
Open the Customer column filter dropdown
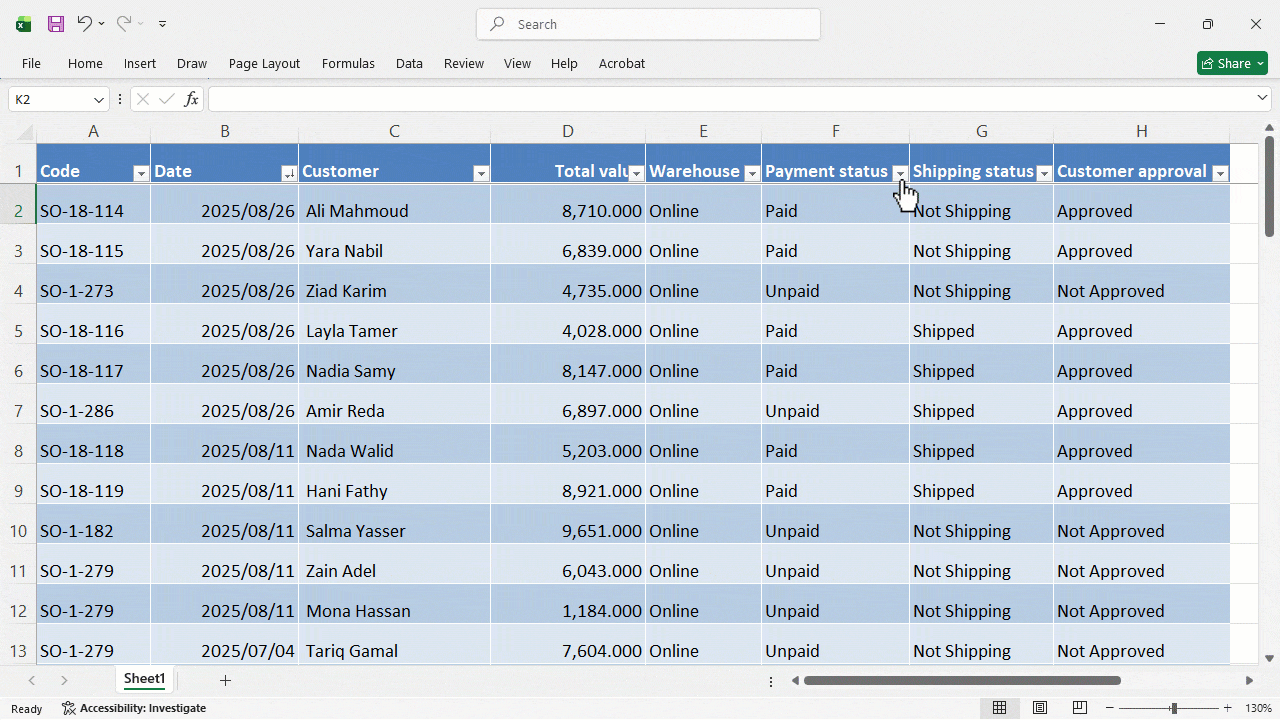pyautogui.click(x=481, y=173)
